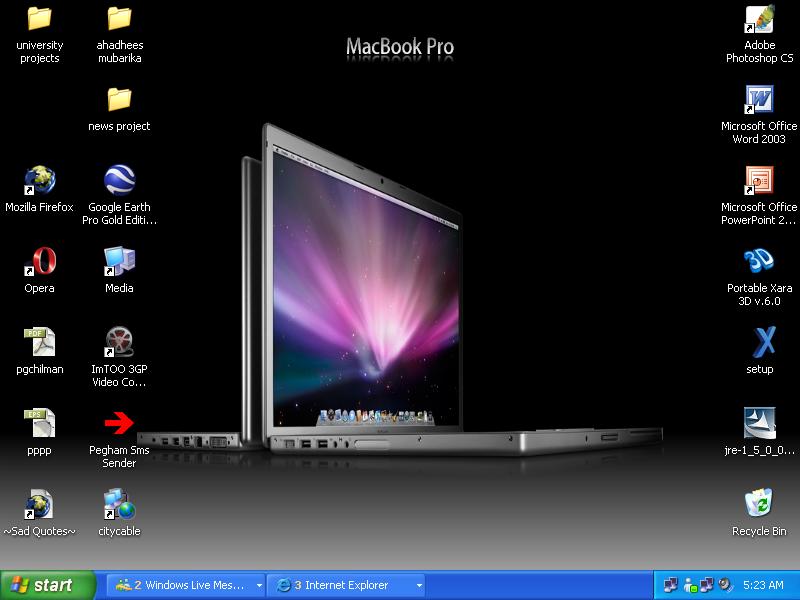
Task: Open Microsoft Office PowerPoint shortcut
Action: click(759, 182)
